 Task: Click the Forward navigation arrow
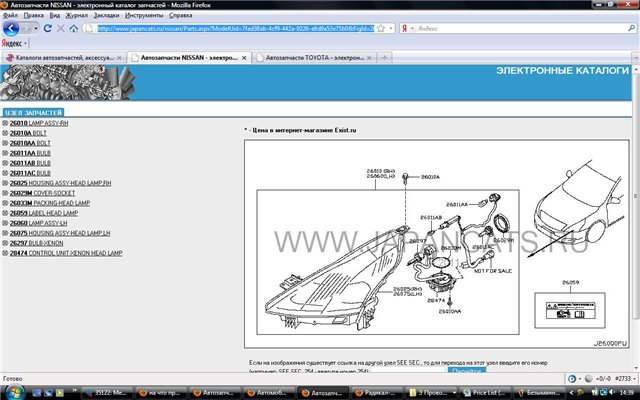point(27,29)
